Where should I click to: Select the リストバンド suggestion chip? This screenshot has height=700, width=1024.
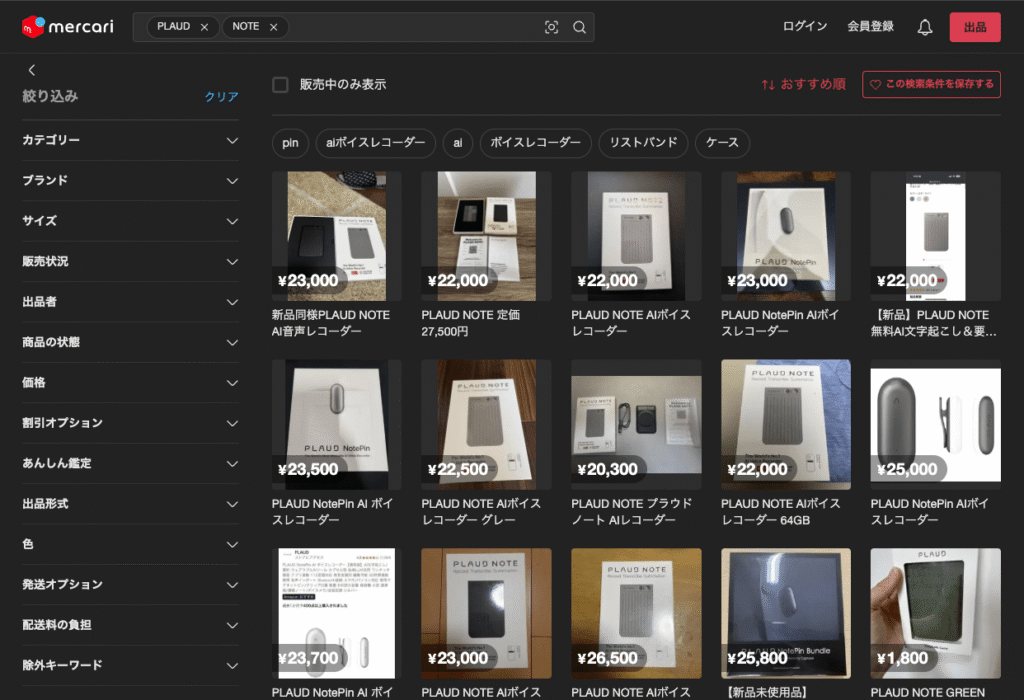(x=643, y=143)
